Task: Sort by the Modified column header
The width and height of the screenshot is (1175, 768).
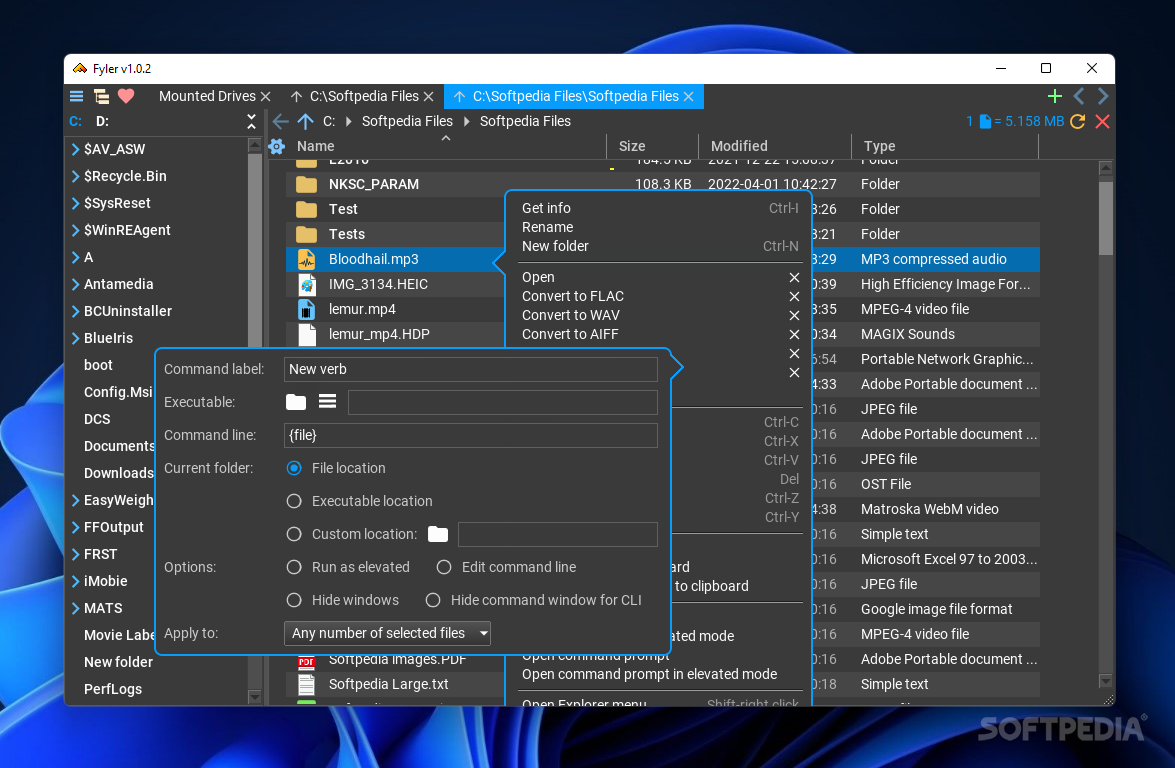Action: tap(739, 146)
